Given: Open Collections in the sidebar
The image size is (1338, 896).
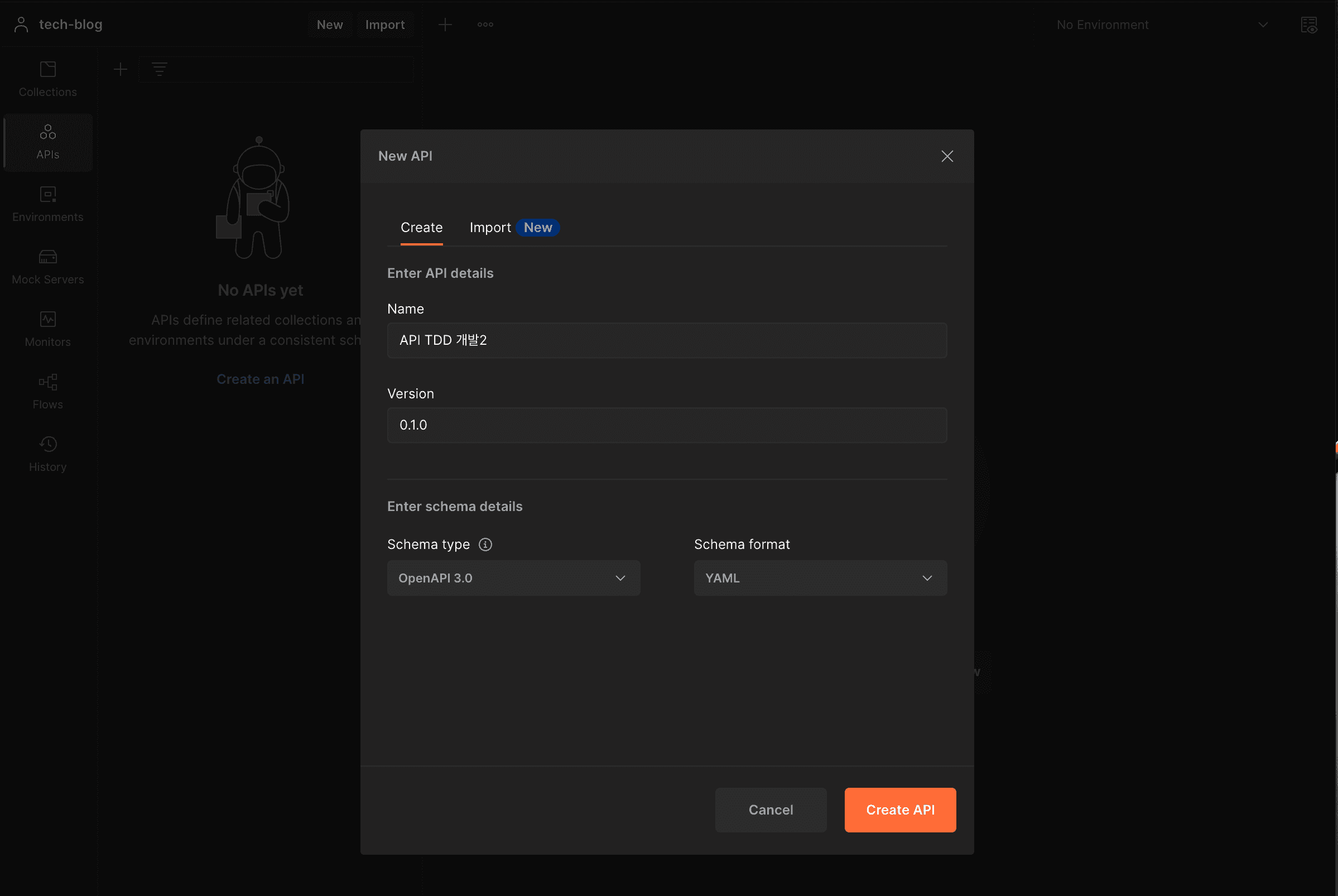Looking at the screenshot, I should point(47,79).
